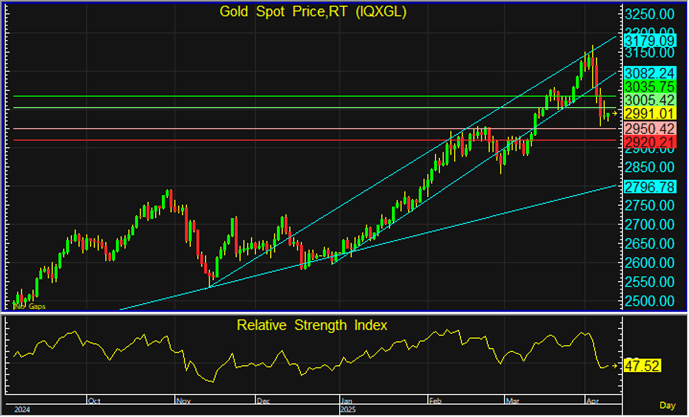Click the red 2920.21 support price label
The height and width of the screenshot is (417, 689).
click(651, 143)
